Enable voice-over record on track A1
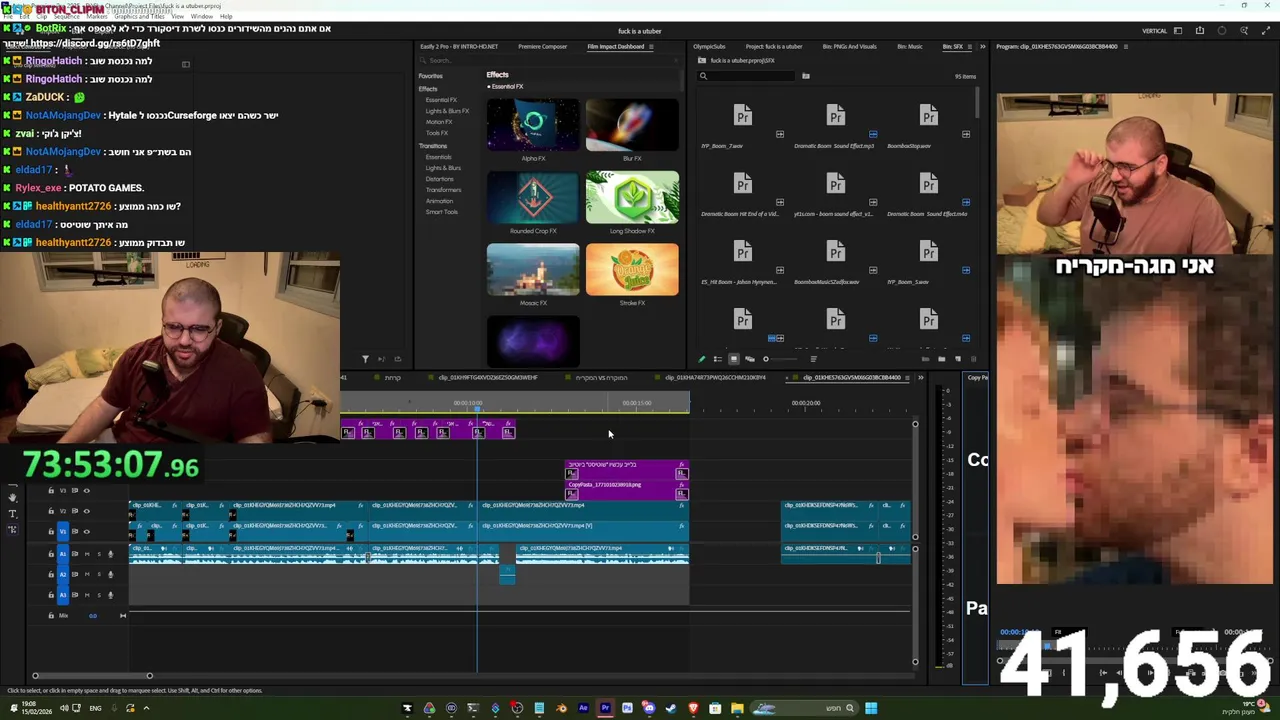The height and width of the screenshot is (720, 1280). tap(111, 554)
